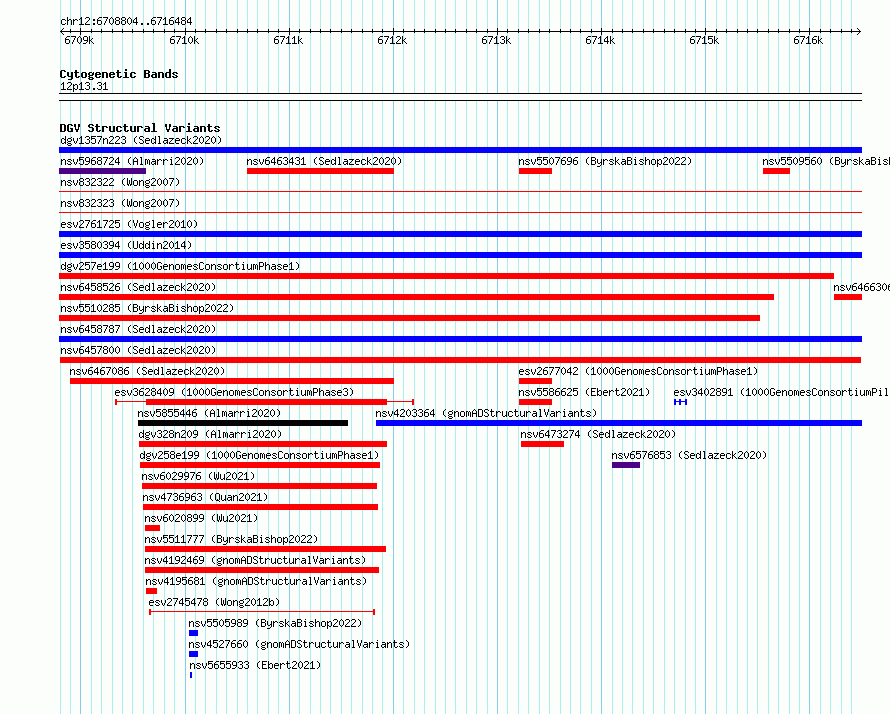Click the nsv4736963 (Quan2021) label
Screen dimensions: 890x714
205,497
